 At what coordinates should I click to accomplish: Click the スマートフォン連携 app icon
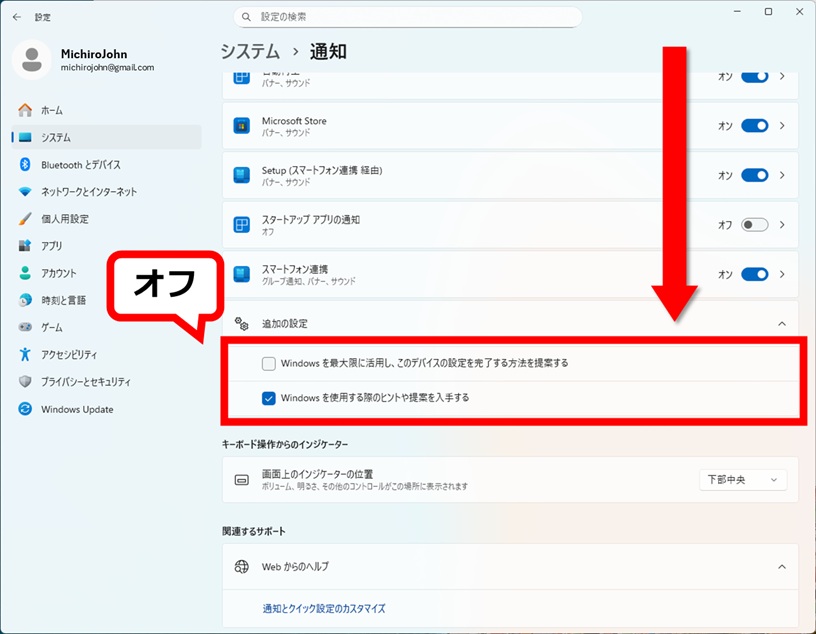tap(241, 274)
